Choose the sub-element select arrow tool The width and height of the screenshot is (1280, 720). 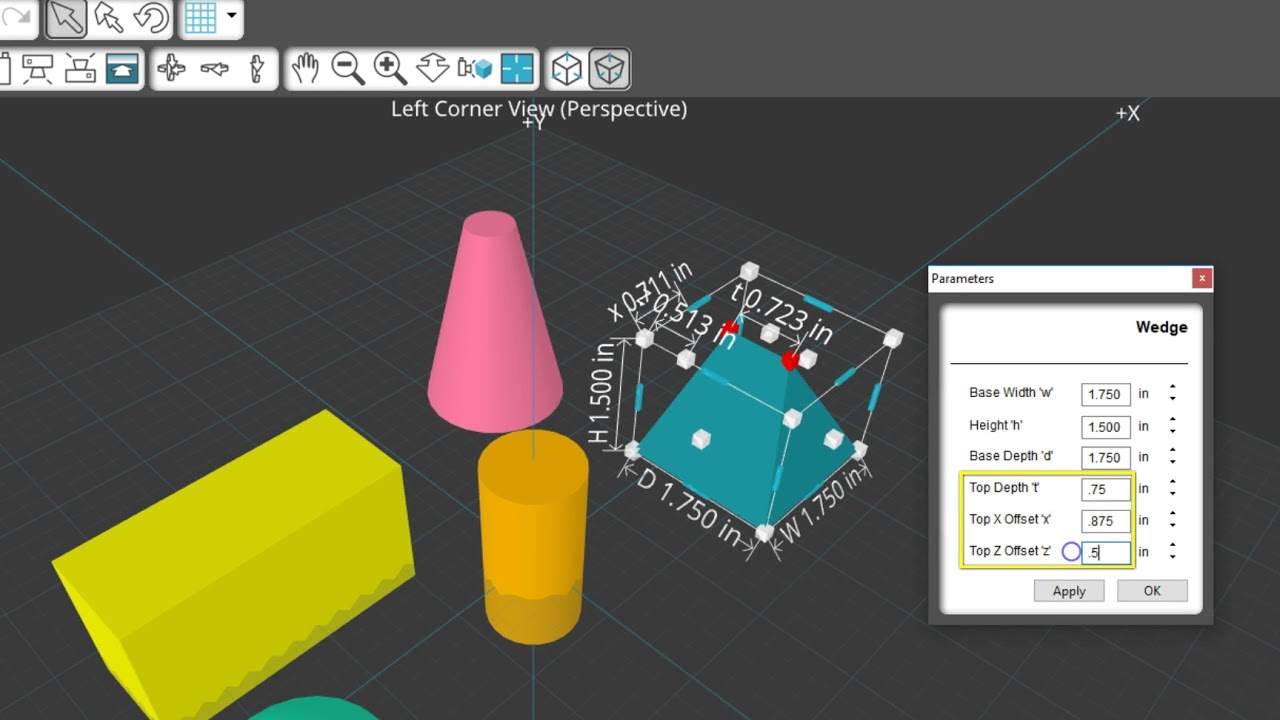click(109, 18)
